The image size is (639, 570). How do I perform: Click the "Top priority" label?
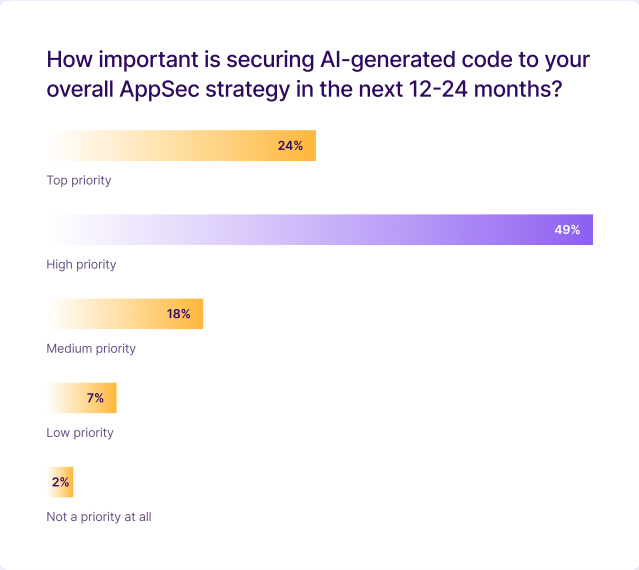pyautogui.click(x=79, y=181)
